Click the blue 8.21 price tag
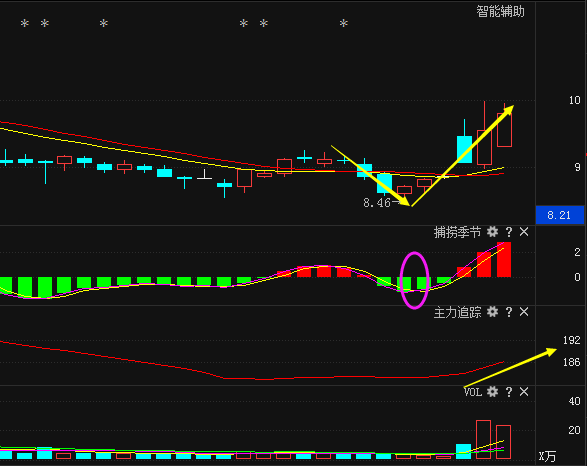The height and width of the screenshot is (466, 587). coord(560,215)
